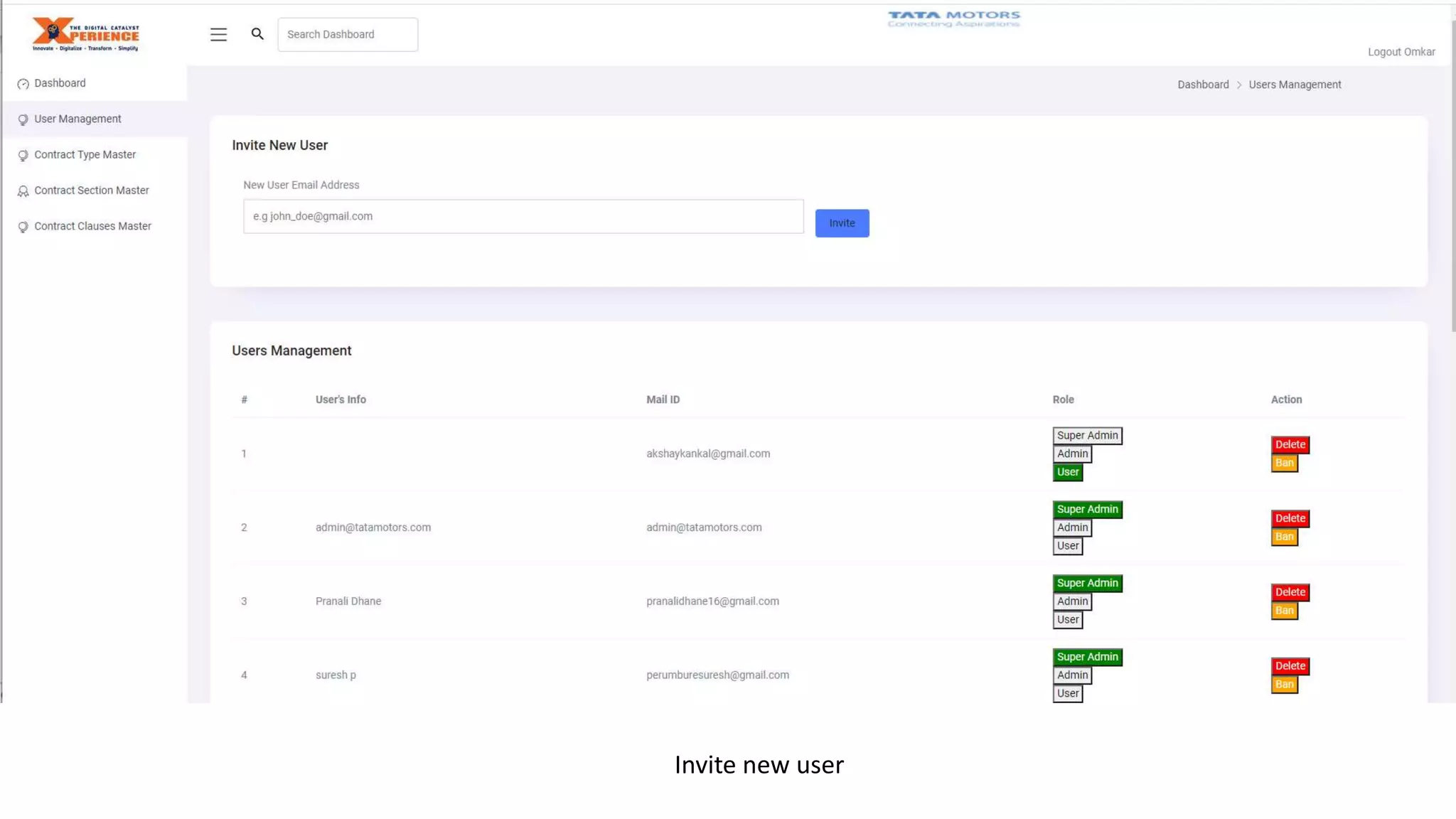Screen dimensions: 1456x819
Task: Click the blue Invite button
Action: 842,223
